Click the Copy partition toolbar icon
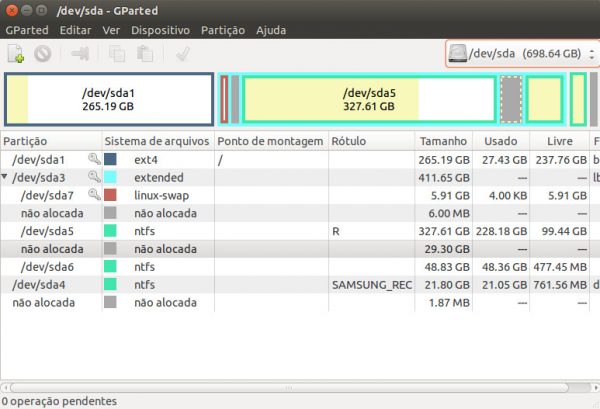This screenshot has width=600, height=409. tap(117, 54)
